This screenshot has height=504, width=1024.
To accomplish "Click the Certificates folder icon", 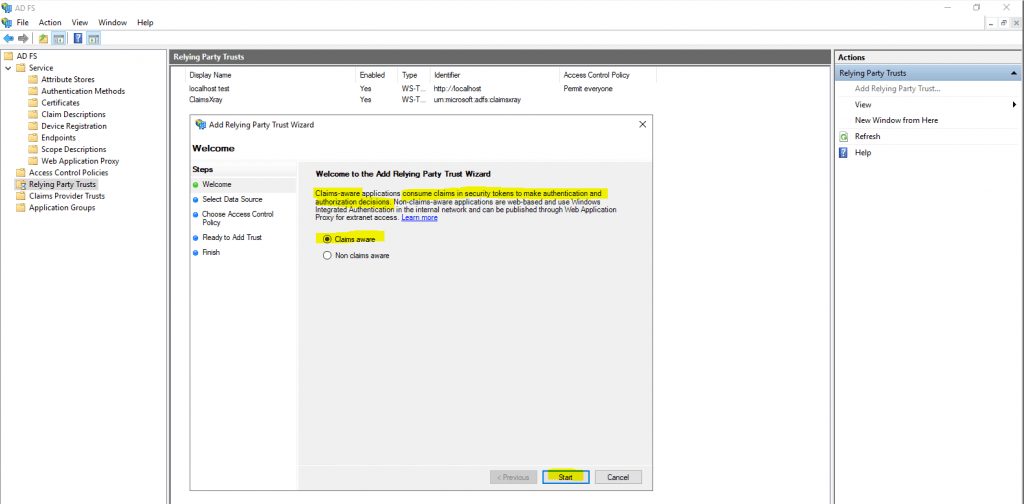I will point(33,103).
